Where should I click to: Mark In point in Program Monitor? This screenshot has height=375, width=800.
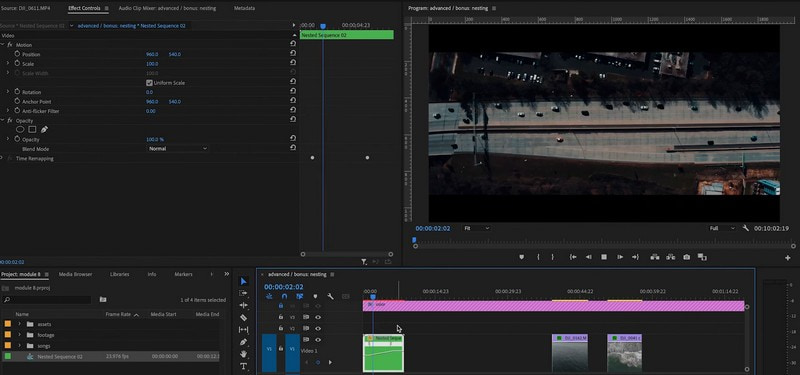coord(538,257)
